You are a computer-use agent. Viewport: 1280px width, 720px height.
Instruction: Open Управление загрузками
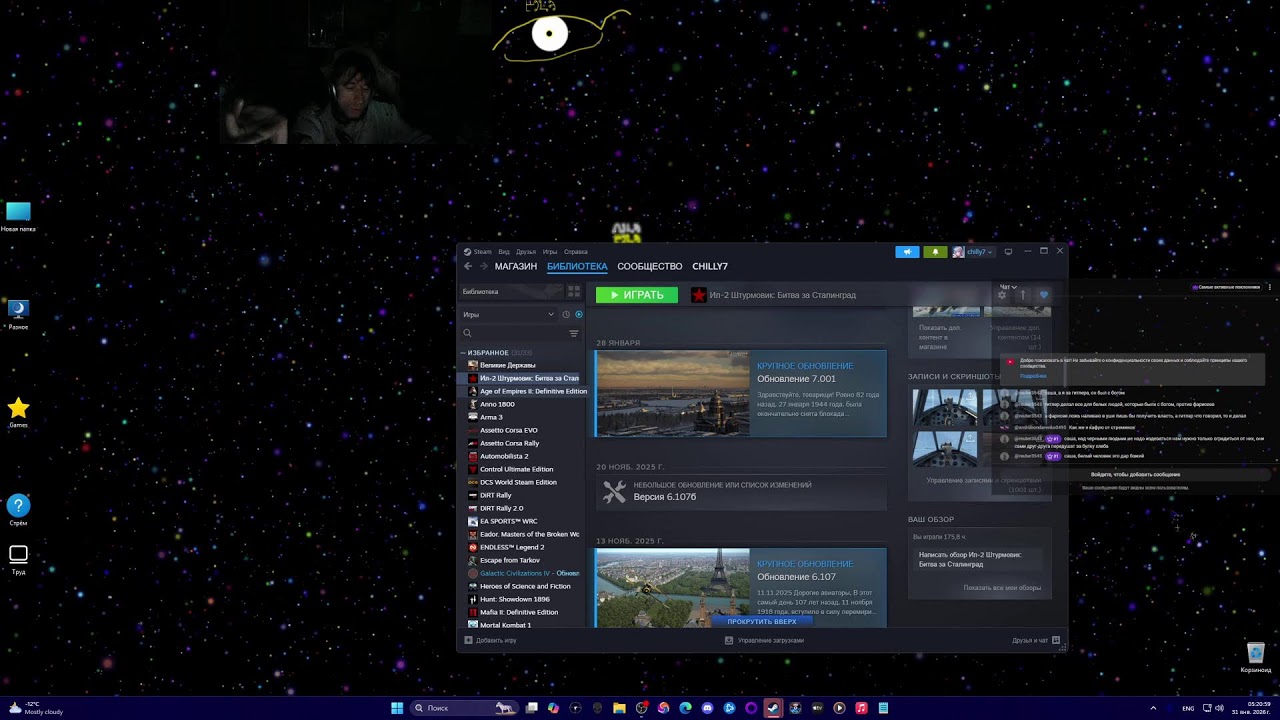[x=764, y=640]
